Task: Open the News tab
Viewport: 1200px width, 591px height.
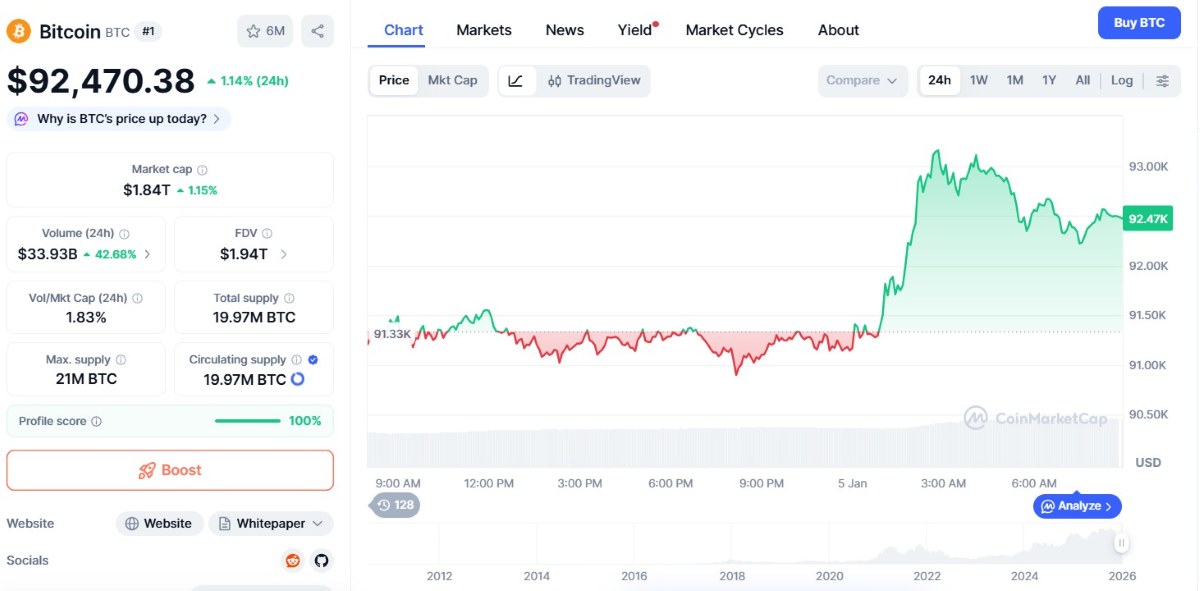Action: 565,30
